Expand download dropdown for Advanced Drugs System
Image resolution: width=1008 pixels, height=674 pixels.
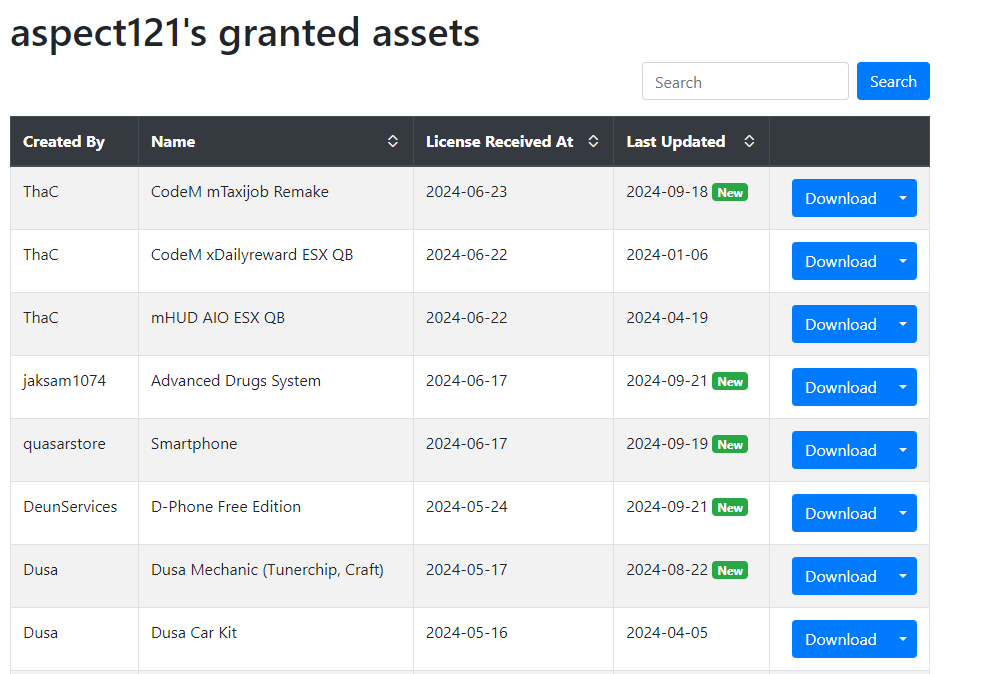[903, 387]
